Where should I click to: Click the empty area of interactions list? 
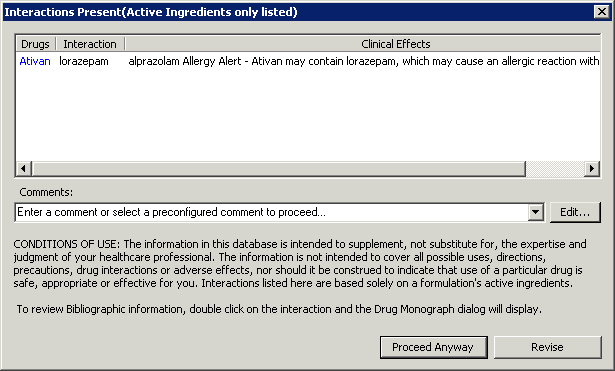(x=308, y=116)
